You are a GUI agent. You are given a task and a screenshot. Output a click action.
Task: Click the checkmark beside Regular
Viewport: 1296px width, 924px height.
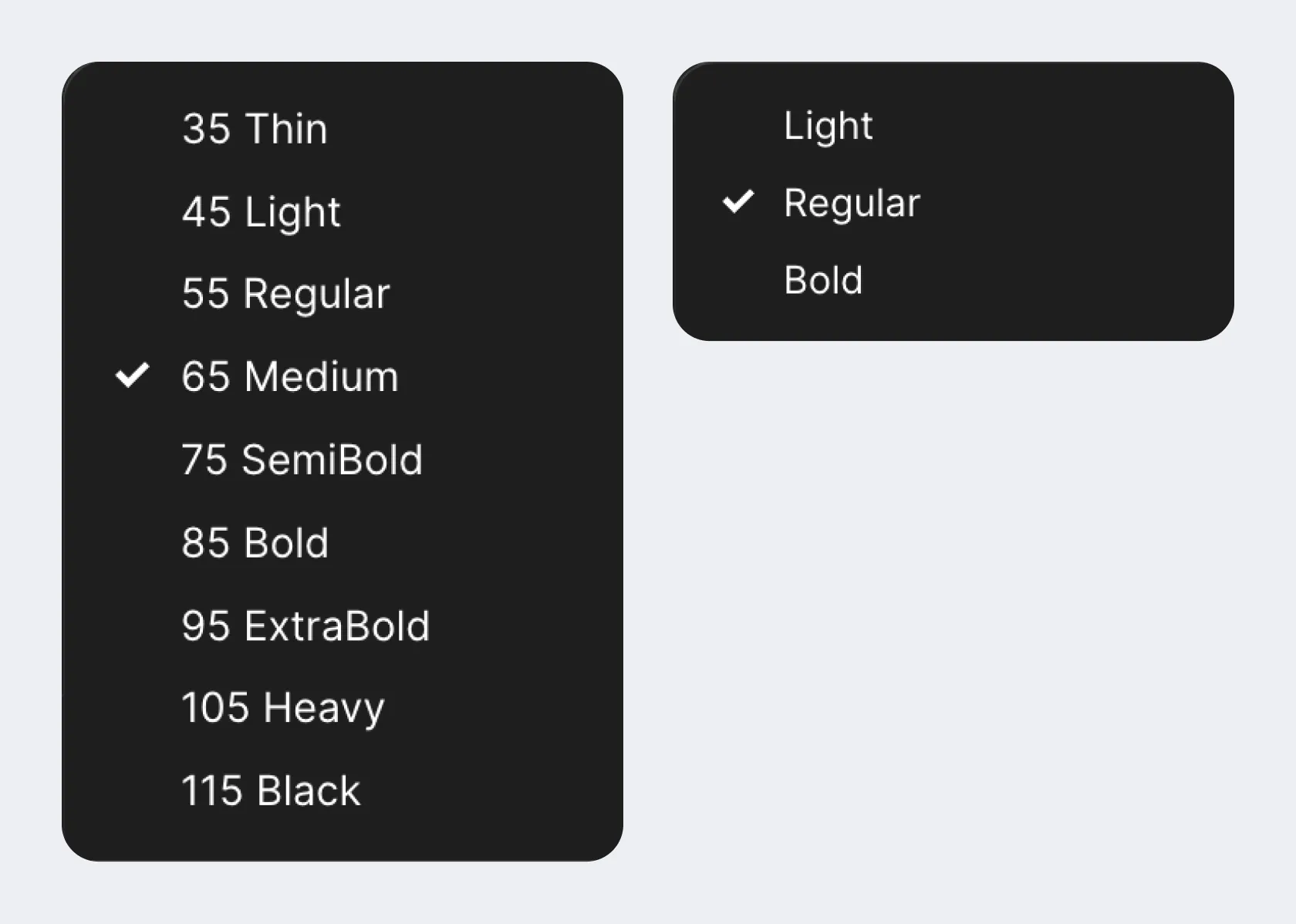(737, 202)
